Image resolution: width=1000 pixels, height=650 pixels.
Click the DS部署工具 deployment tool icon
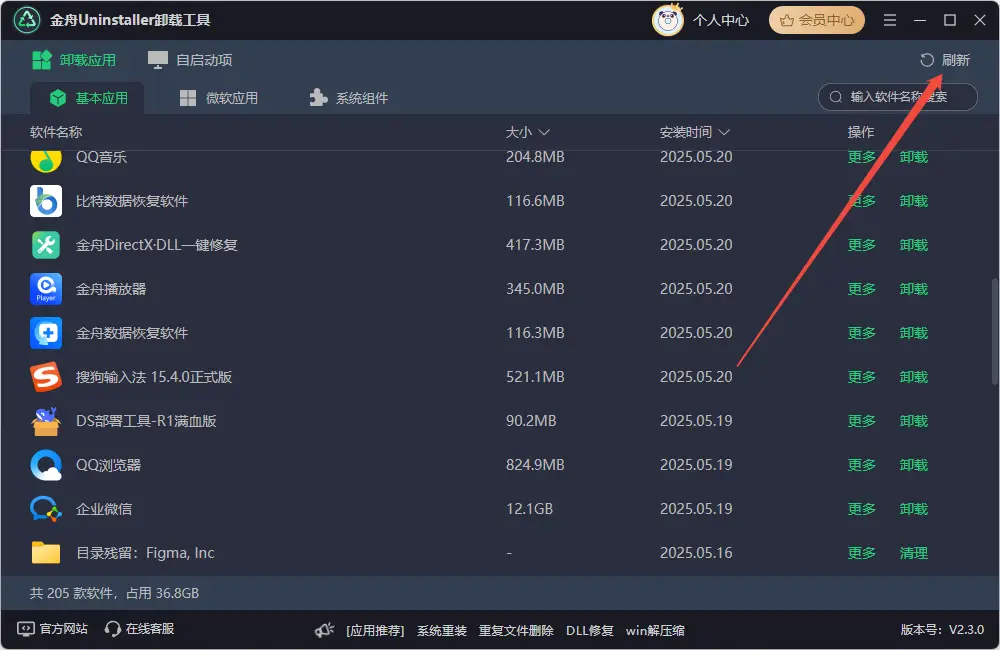click(x=44, y=420)
